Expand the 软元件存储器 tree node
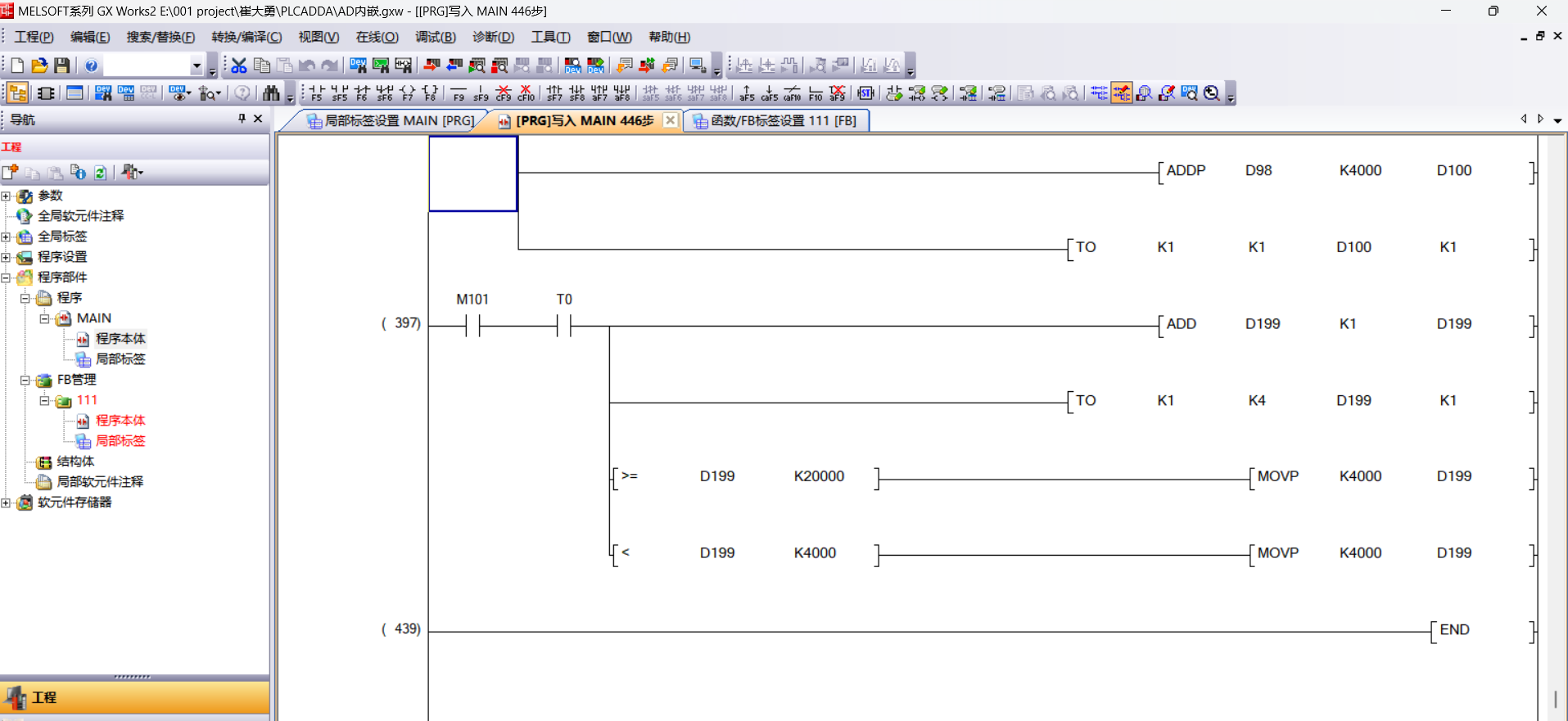 pos(6,503)
